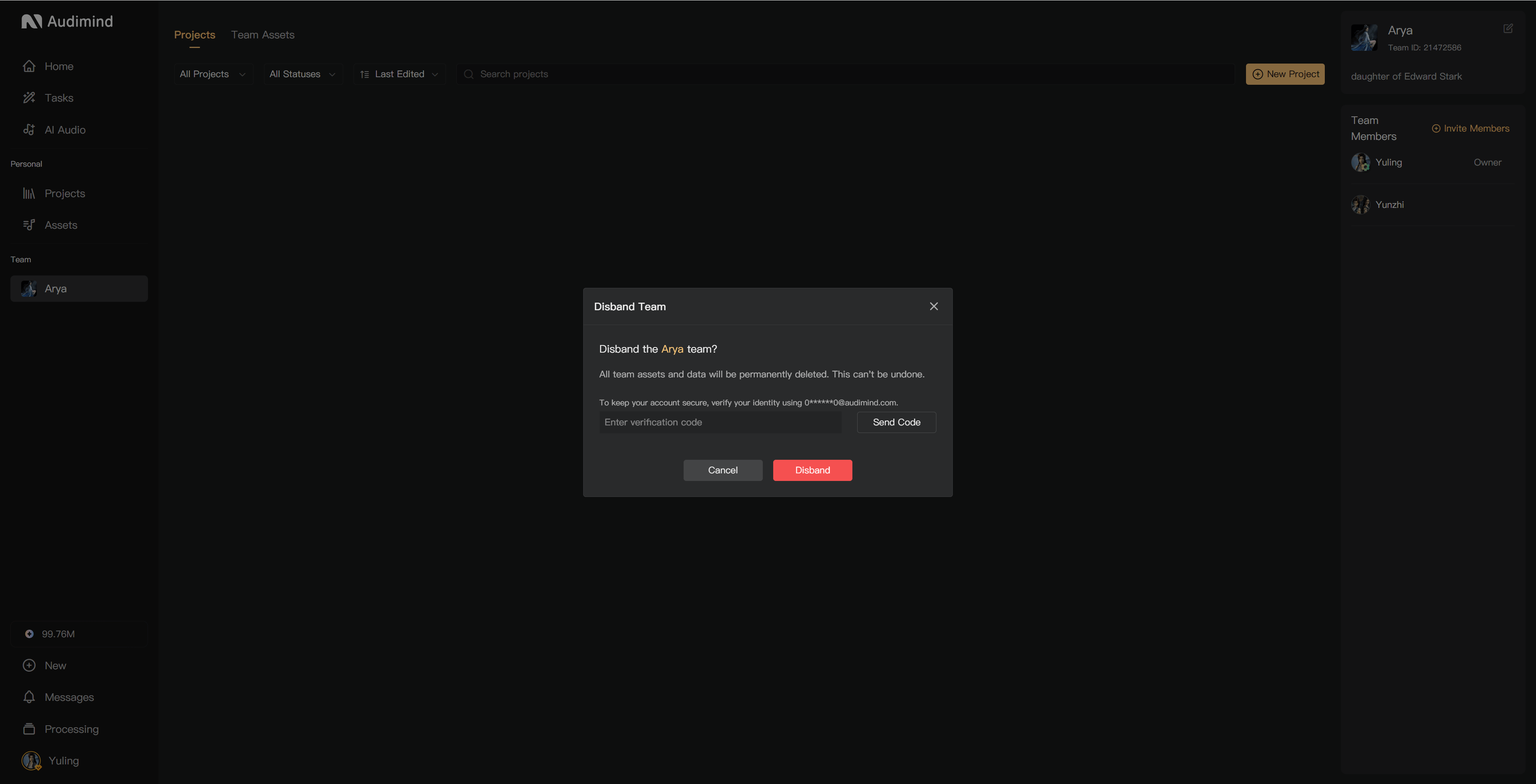Open Assets via playlist icon
The image size is (1536, 784).
(29, 225)
